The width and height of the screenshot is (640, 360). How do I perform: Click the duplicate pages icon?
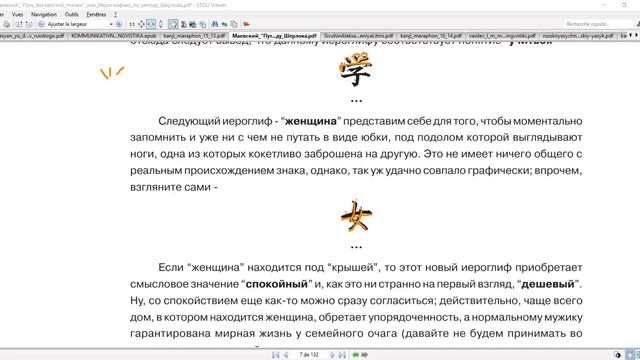pos(234,24)
